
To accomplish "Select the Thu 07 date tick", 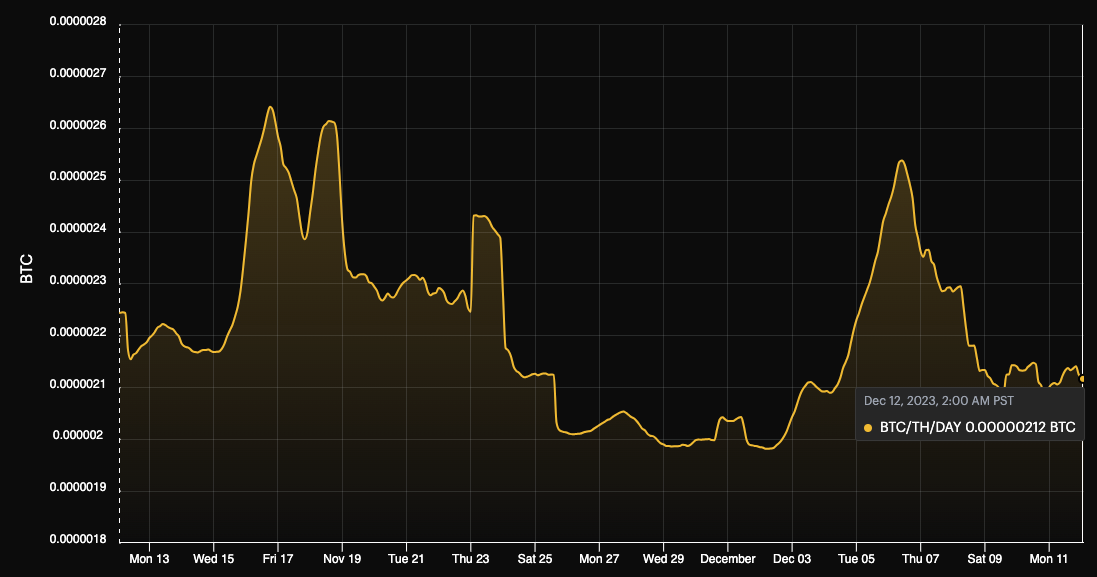I will pos(921,559).
